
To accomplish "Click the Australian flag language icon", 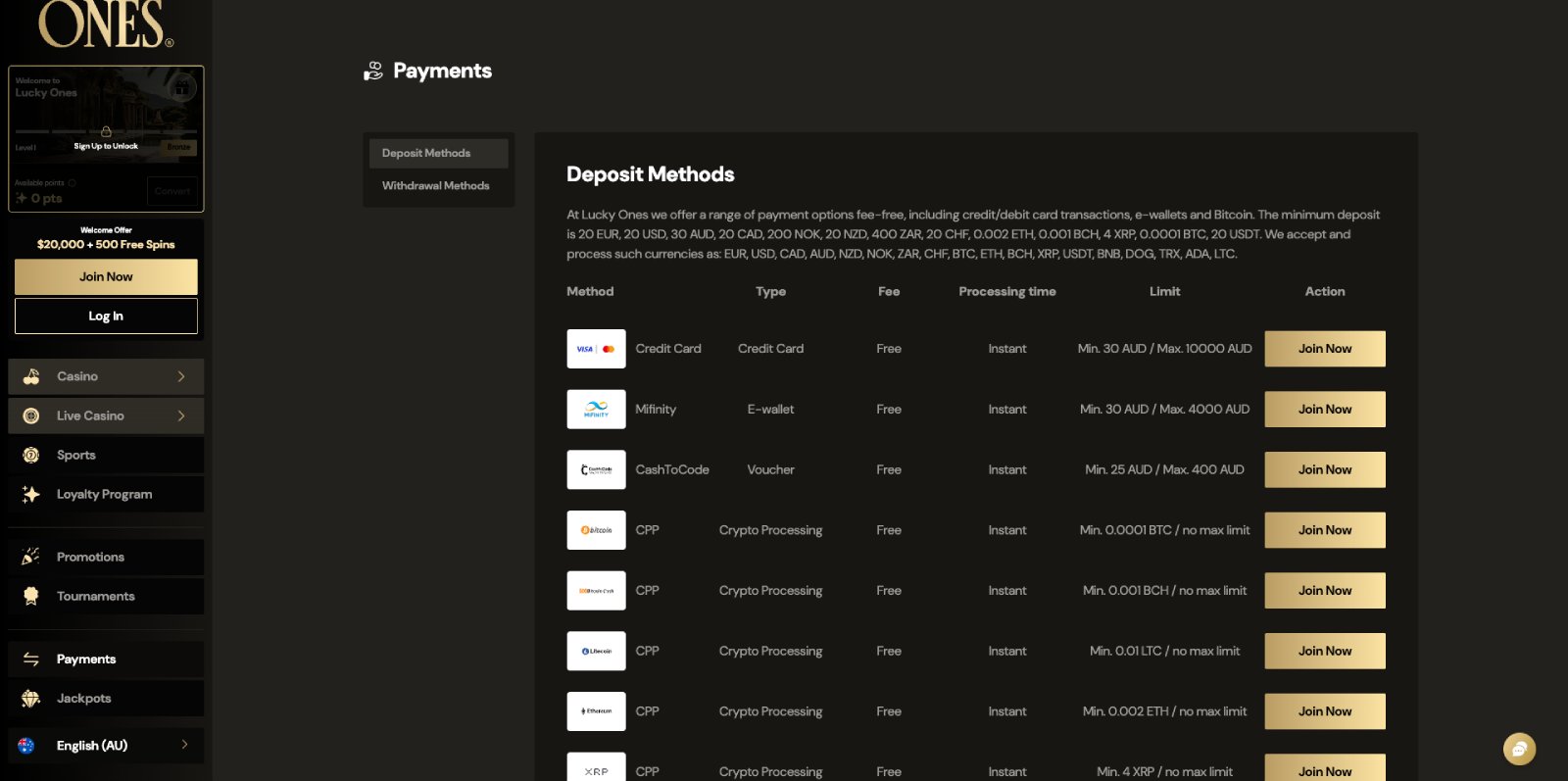I will (x=26, y=746).
